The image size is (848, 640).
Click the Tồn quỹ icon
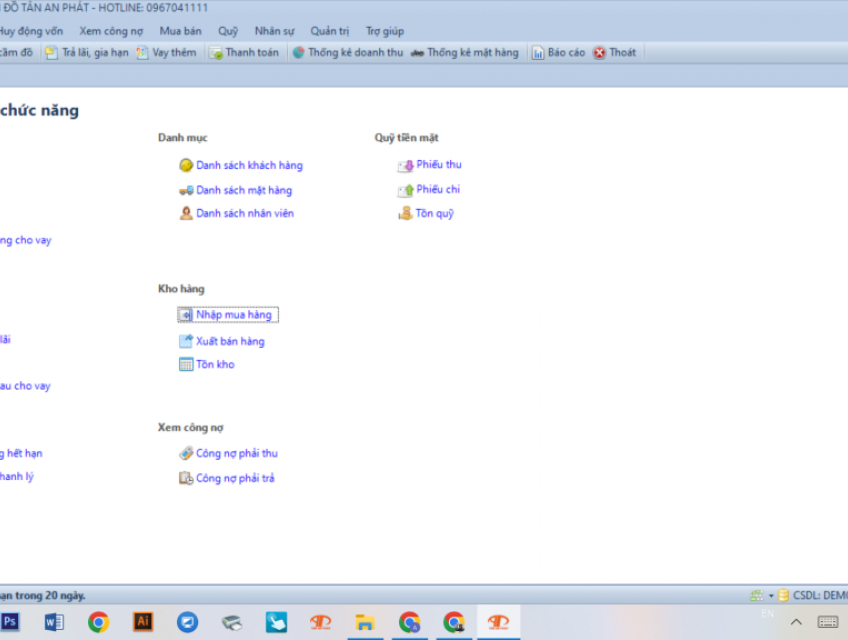tap(405, 213)
